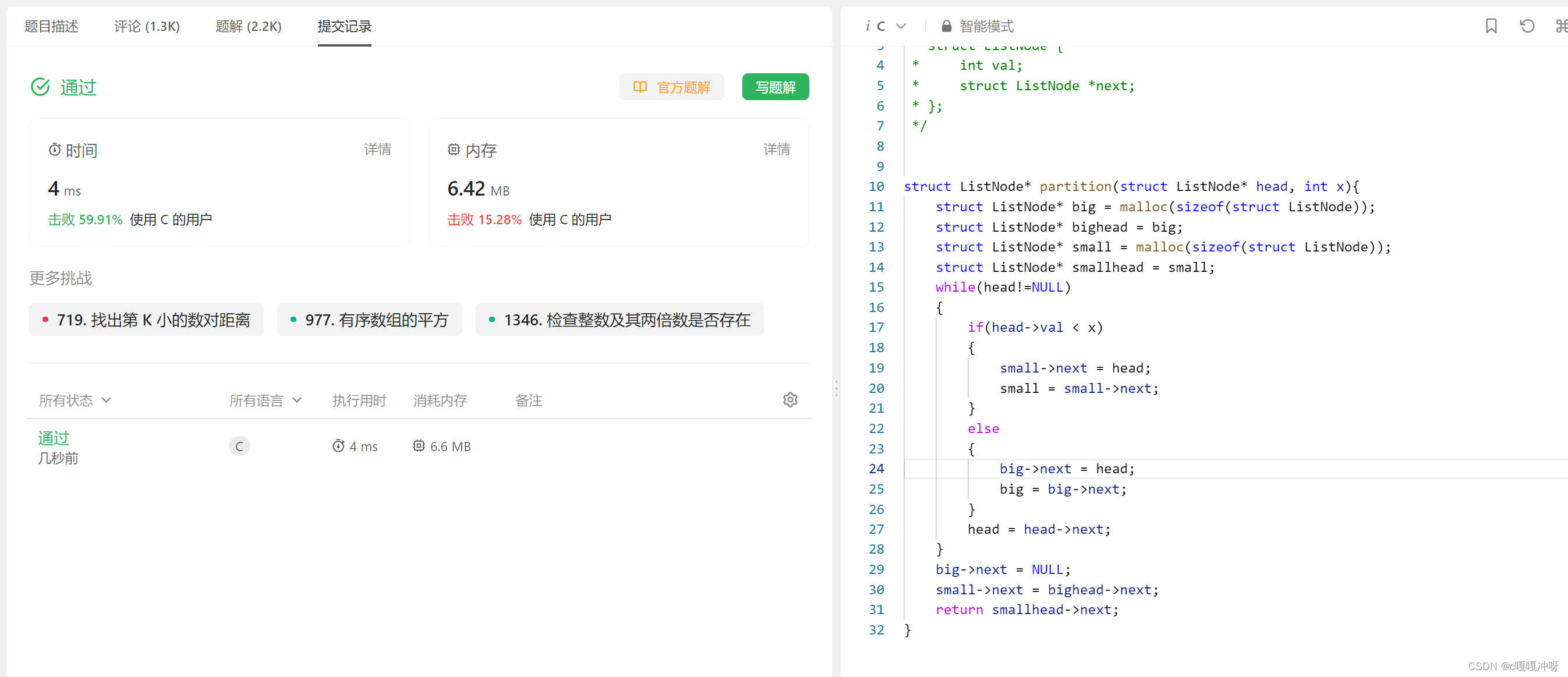Click the 更多挑战 heading
The height and width of the screenshot is (677, 1568).
click(x=60, y=278)
